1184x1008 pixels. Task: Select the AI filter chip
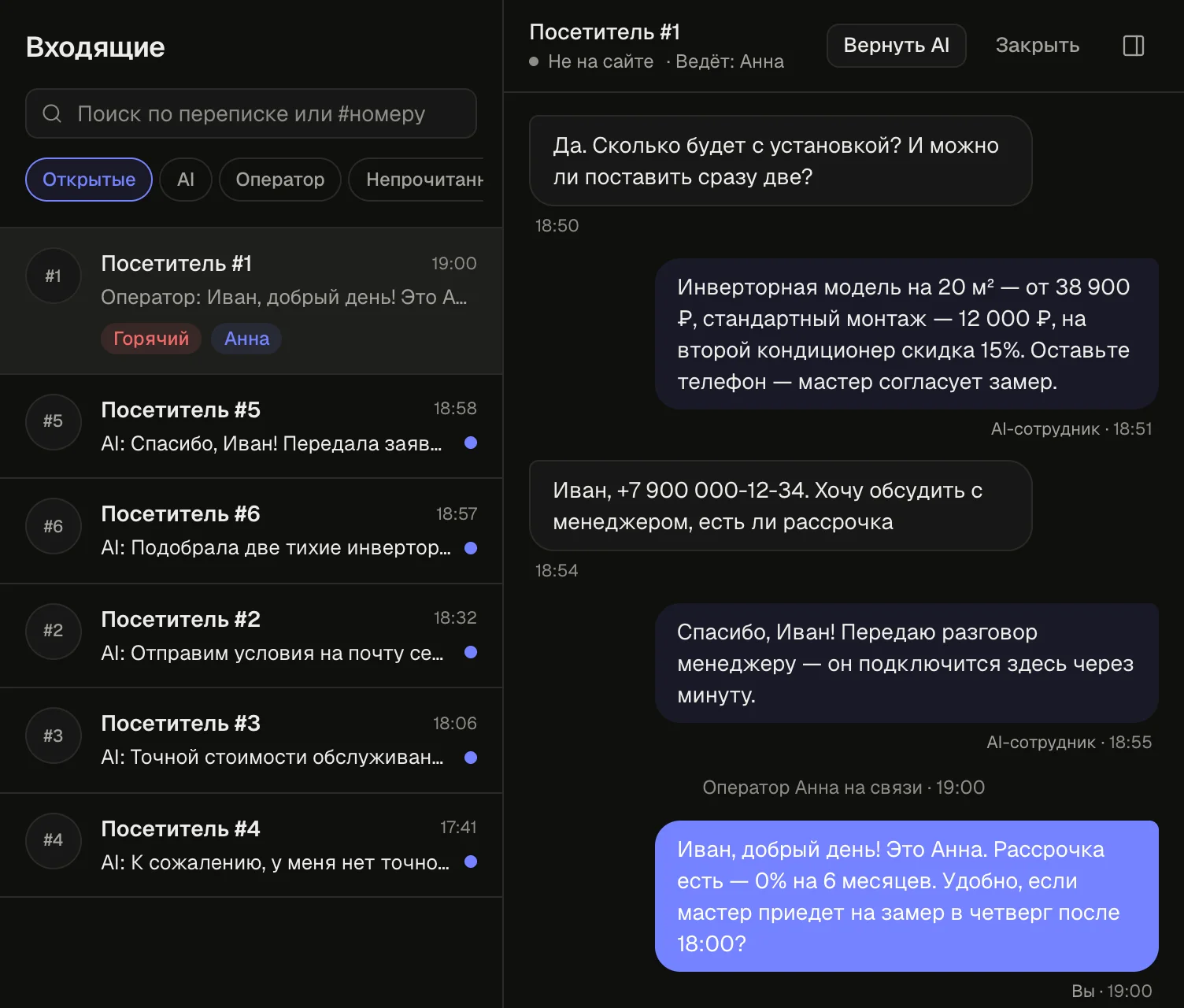pos(186,180)
